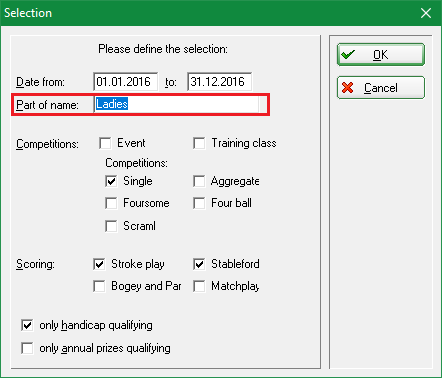
Task: Check the Foursome option
Action: [x=111, y=203]
